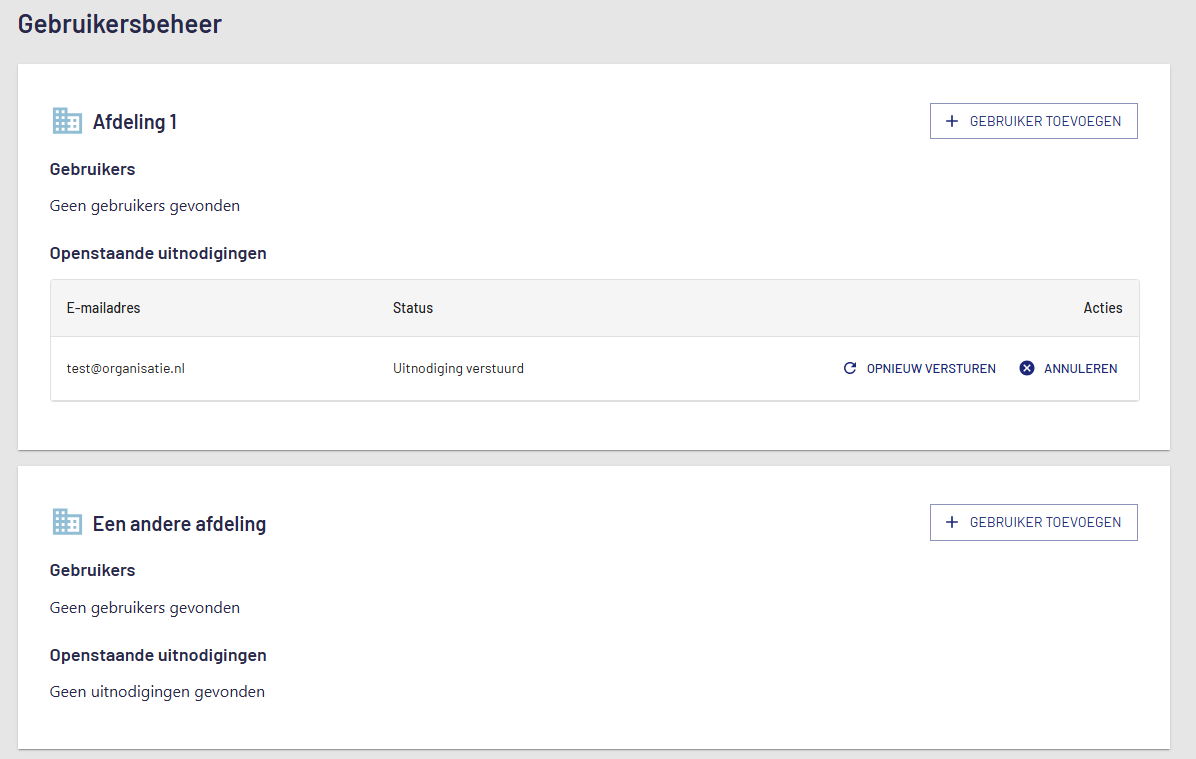The image size is (1196, 759).
Task: Click the Acties column header
Action: 1102,308
